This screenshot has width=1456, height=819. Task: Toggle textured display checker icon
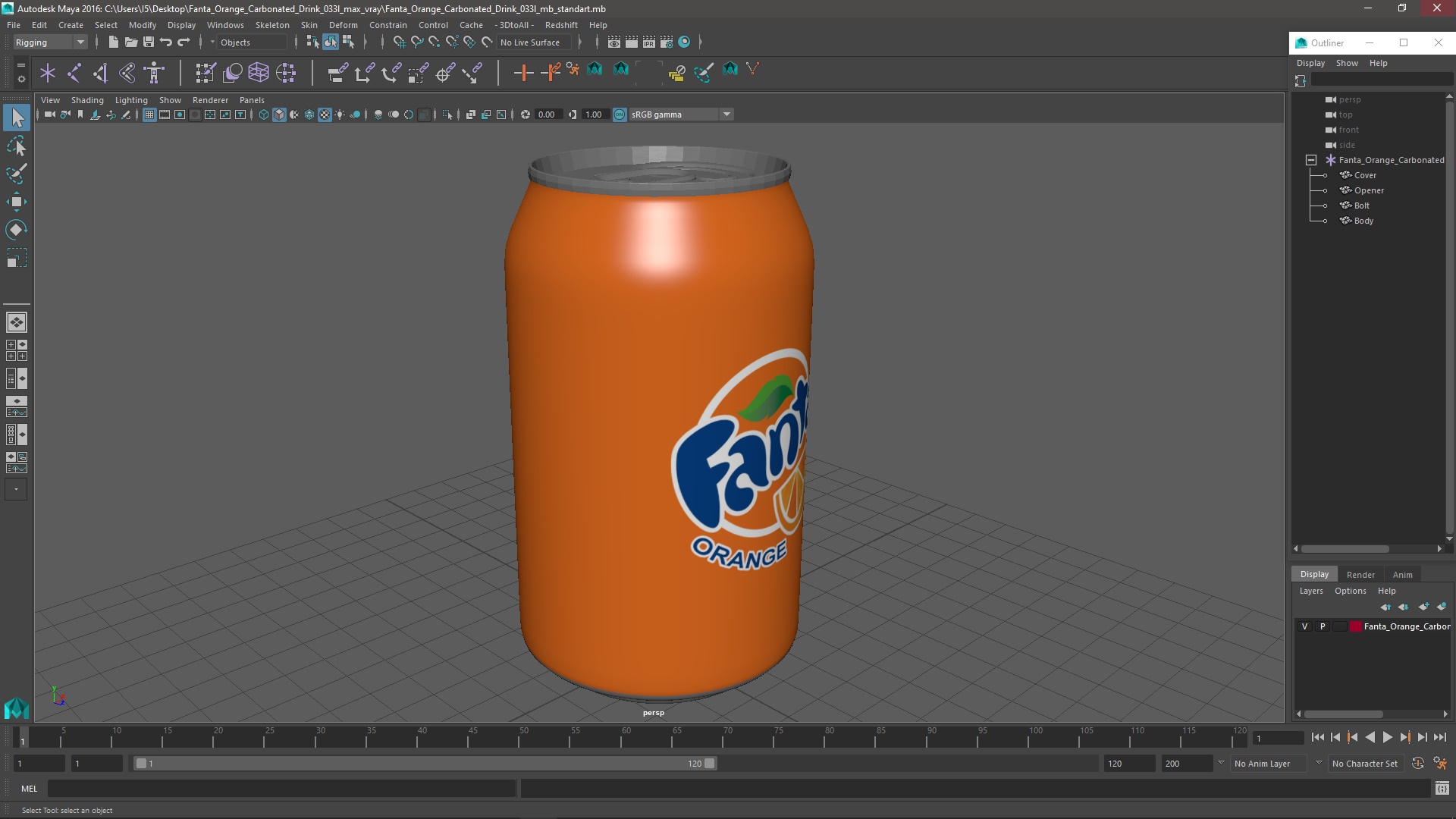(x=325, y=115)
